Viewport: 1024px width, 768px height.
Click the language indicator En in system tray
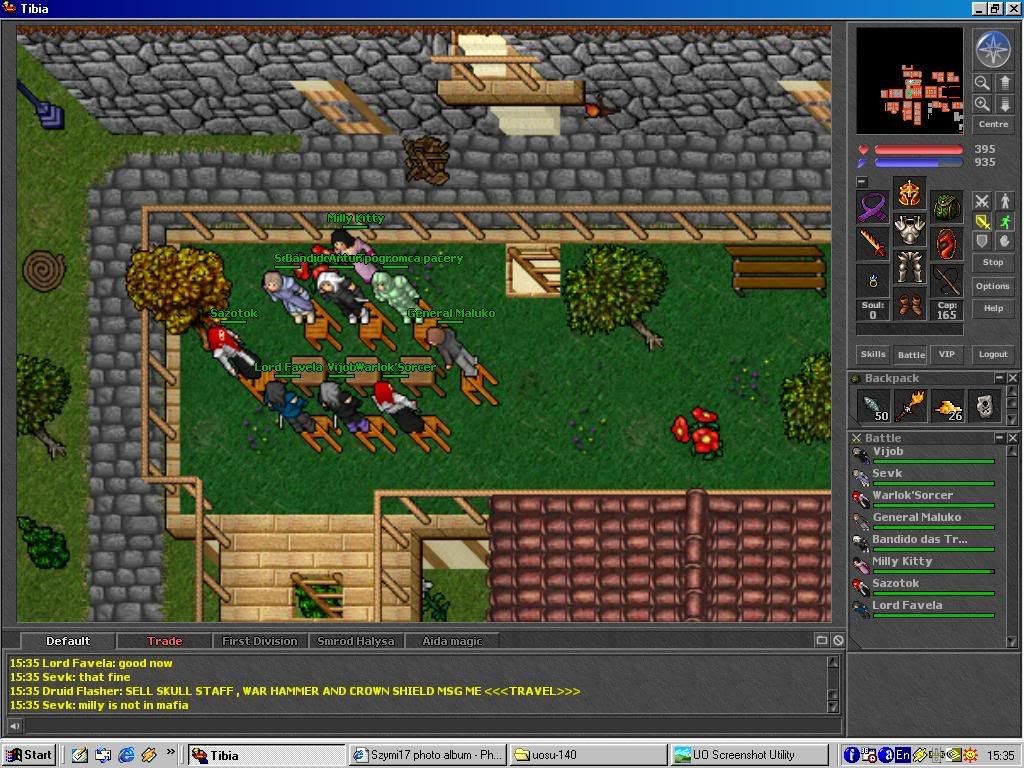click(903, 755)
